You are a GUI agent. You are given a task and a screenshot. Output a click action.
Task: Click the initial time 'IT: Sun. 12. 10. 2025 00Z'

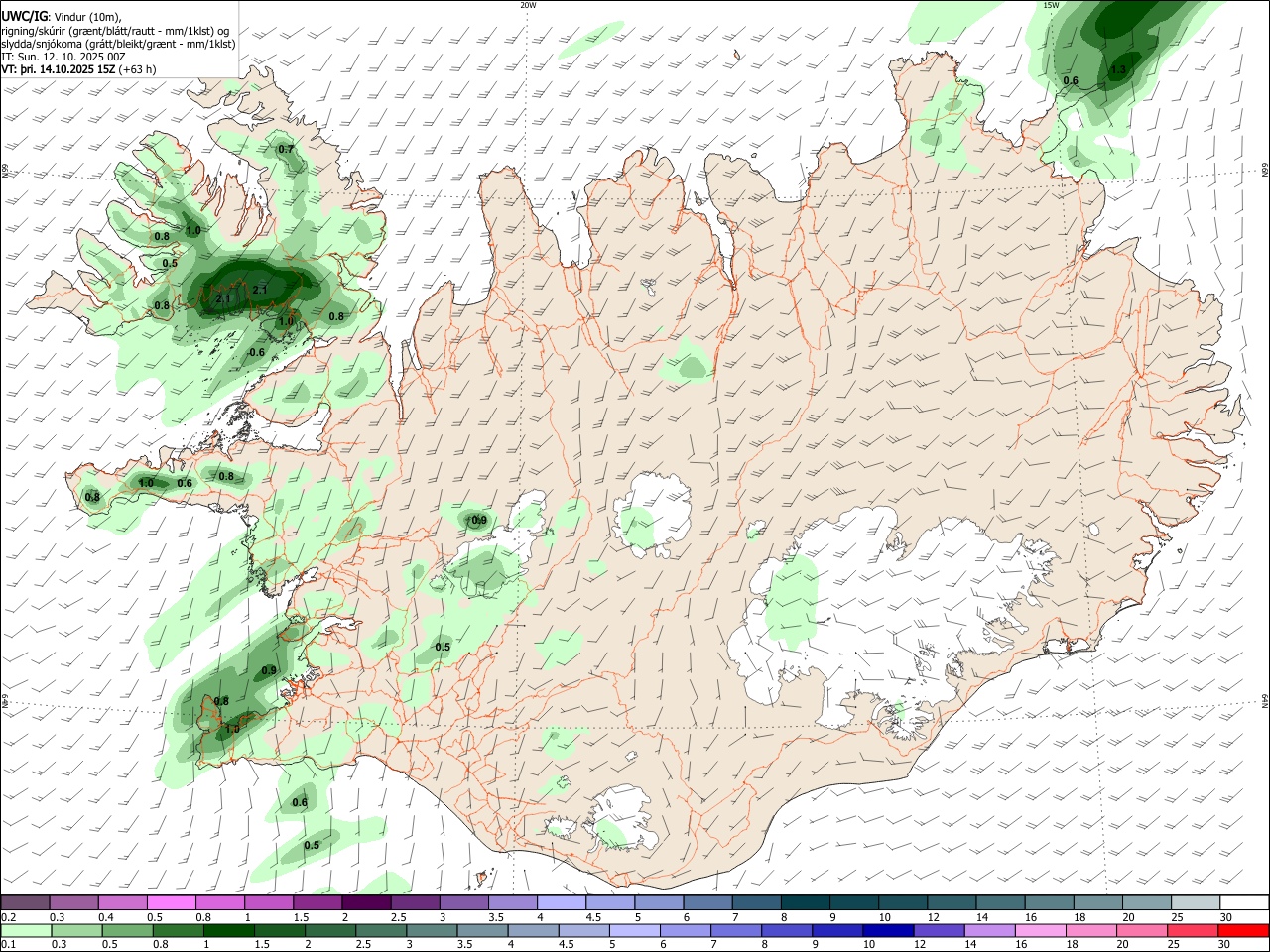pos(63,57)
